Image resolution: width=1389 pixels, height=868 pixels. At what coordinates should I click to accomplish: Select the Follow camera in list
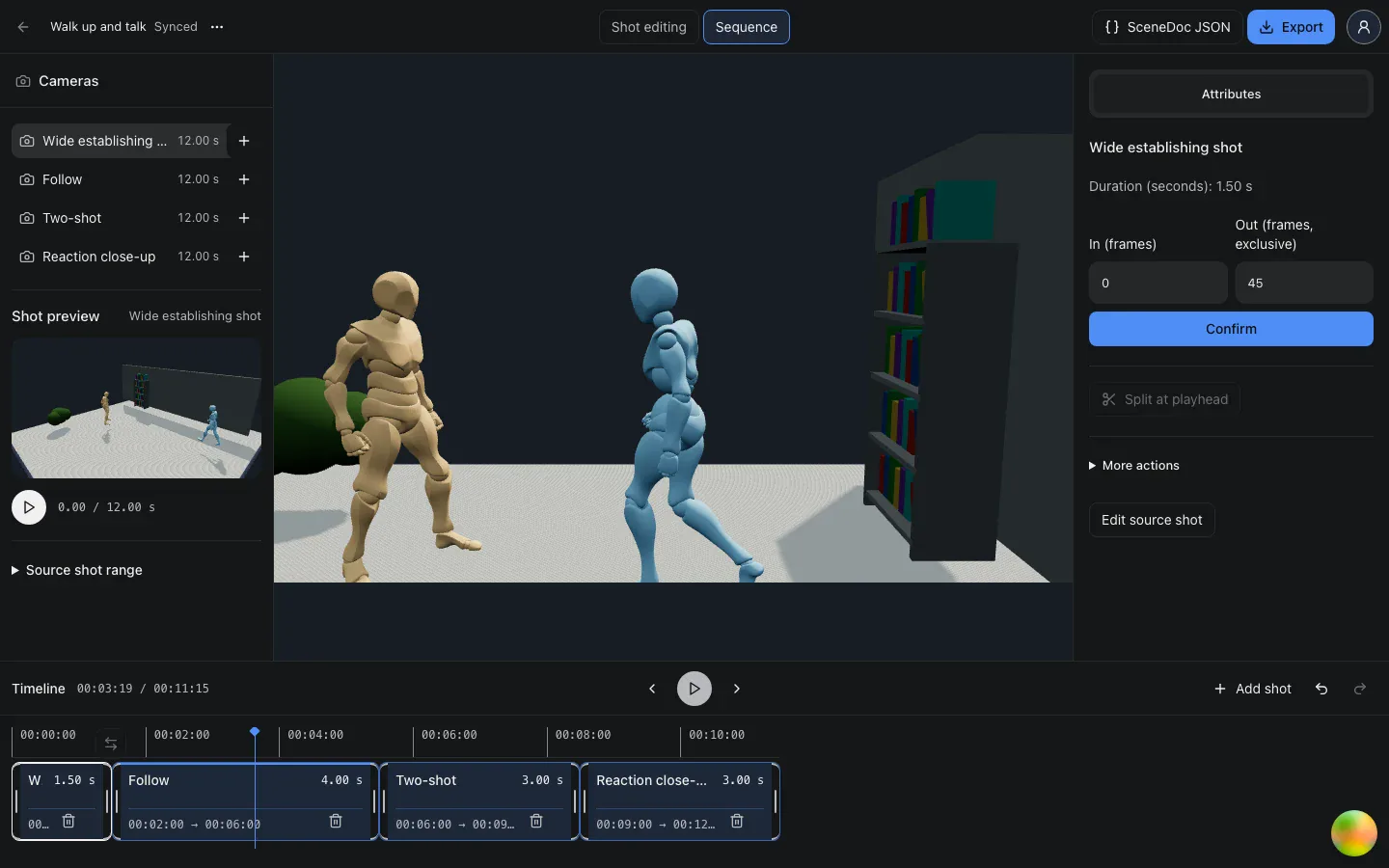pos(121,179)
